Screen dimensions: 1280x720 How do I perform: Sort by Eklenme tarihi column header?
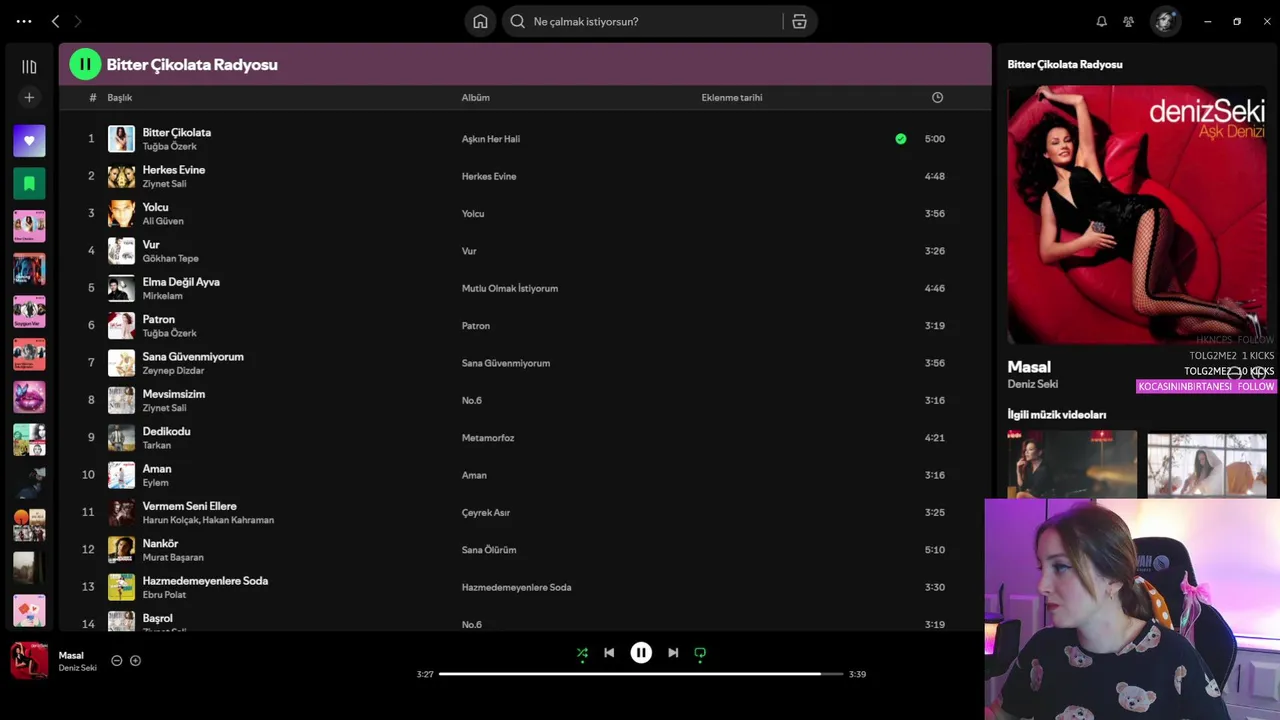click(x=732, y=98)
